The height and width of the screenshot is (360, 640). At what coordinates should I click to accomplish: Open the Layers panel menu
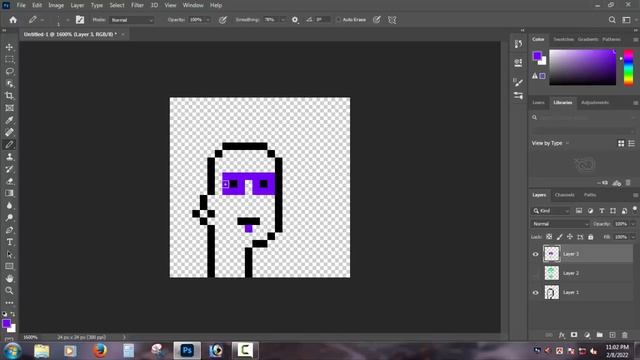[x=636, y=195]
